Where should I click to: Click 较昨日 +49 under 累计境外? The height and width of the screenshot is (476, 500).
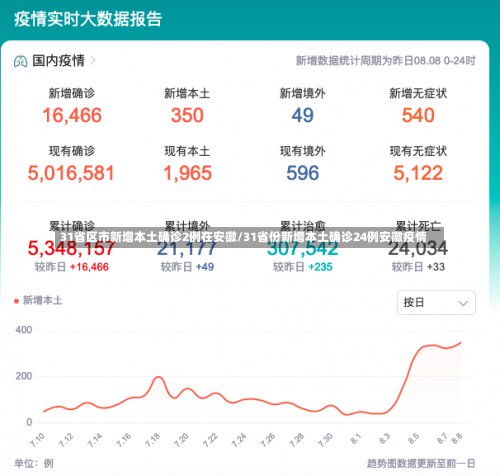tap(187, 267)
